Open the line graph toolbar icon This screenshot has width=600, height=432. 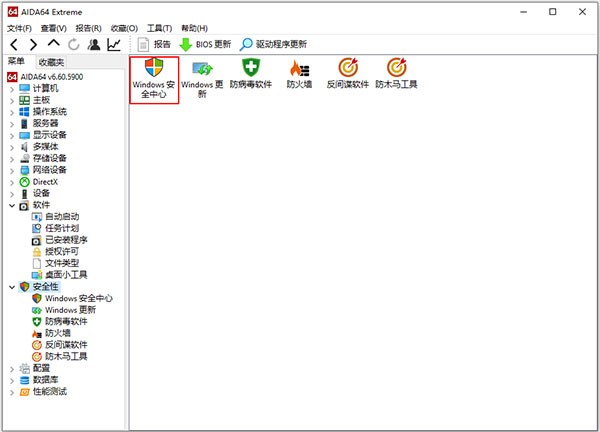point(114,45)
